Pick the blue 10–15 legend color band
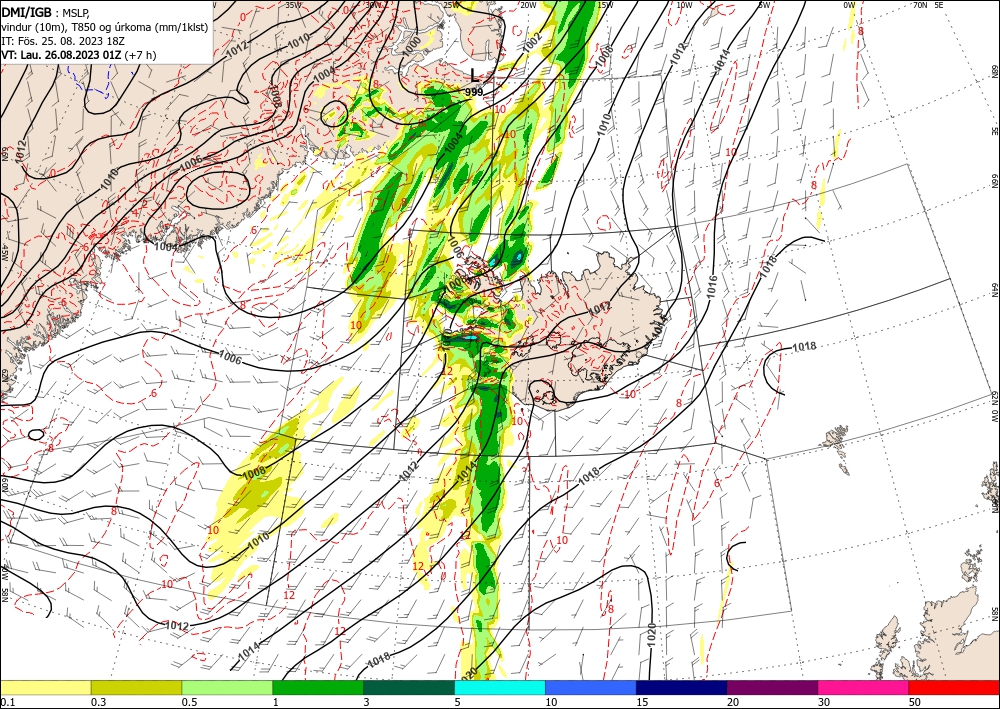 coord(591,687)
